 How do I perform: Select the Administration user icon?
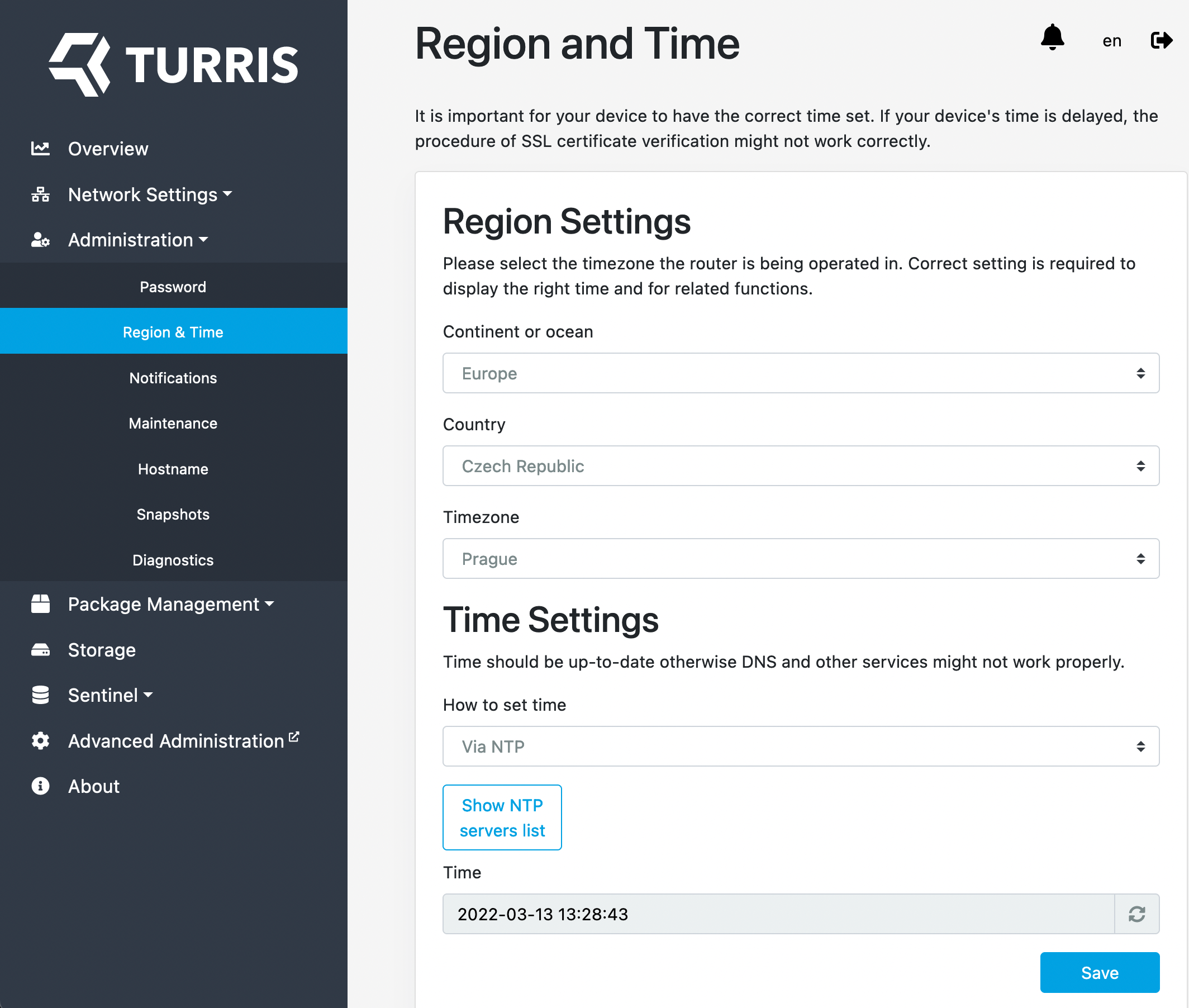pyautogui.click(x=40, y=240)
